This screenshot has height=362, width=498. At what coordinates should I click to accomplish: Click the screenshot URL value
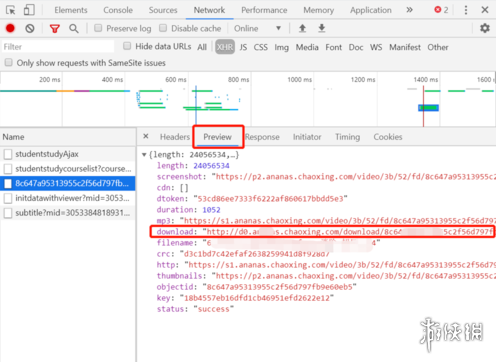(x=354, y=177)
